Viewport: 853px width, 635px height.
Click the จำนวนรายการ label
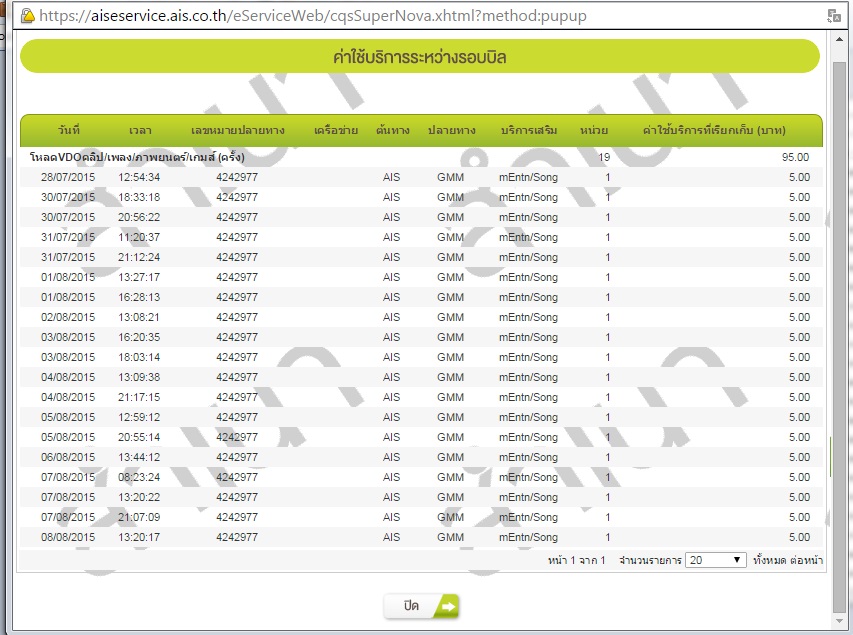[650, 560]
